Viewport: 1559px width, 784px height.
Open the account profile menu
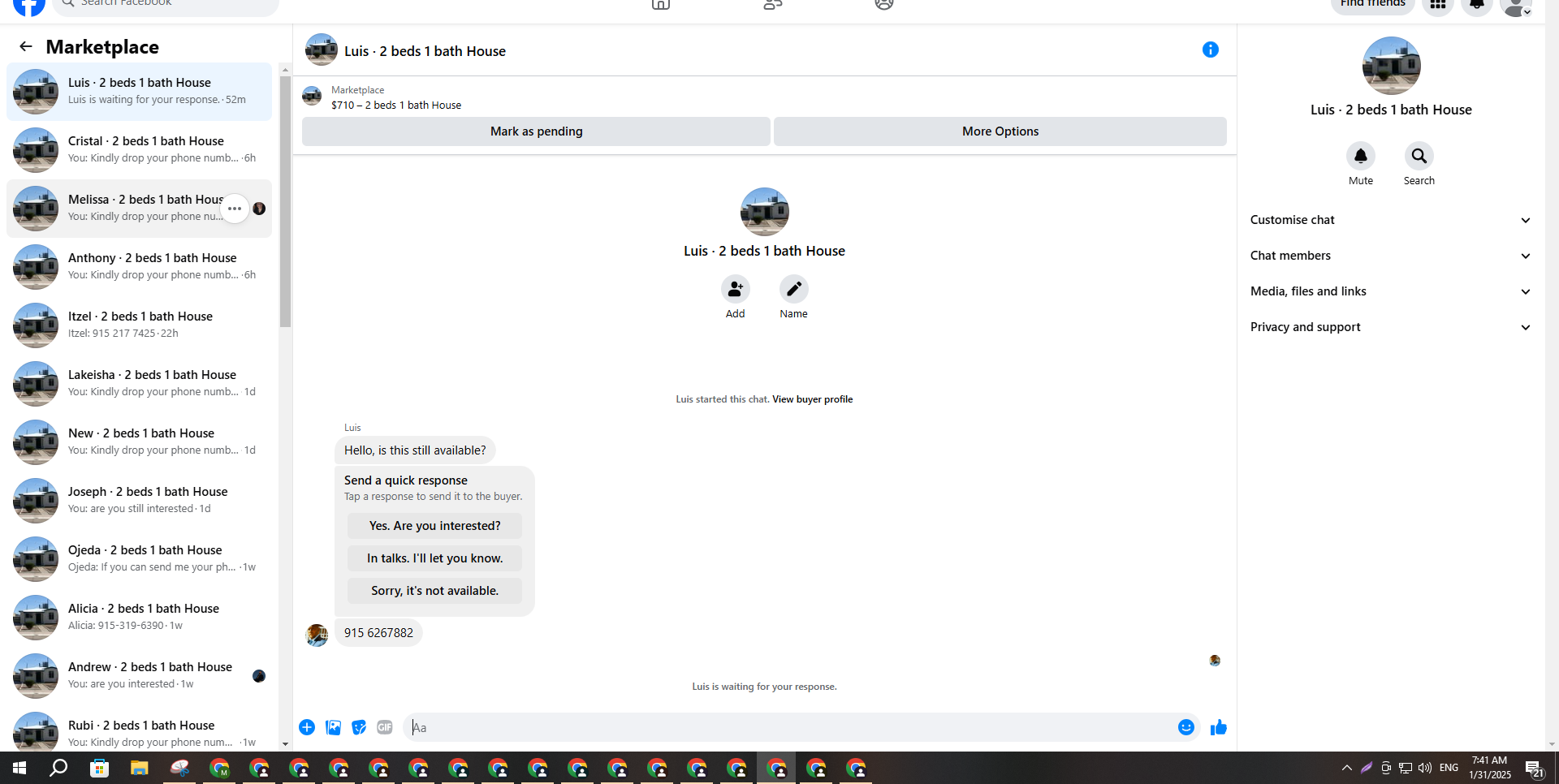coord(1516,5)
